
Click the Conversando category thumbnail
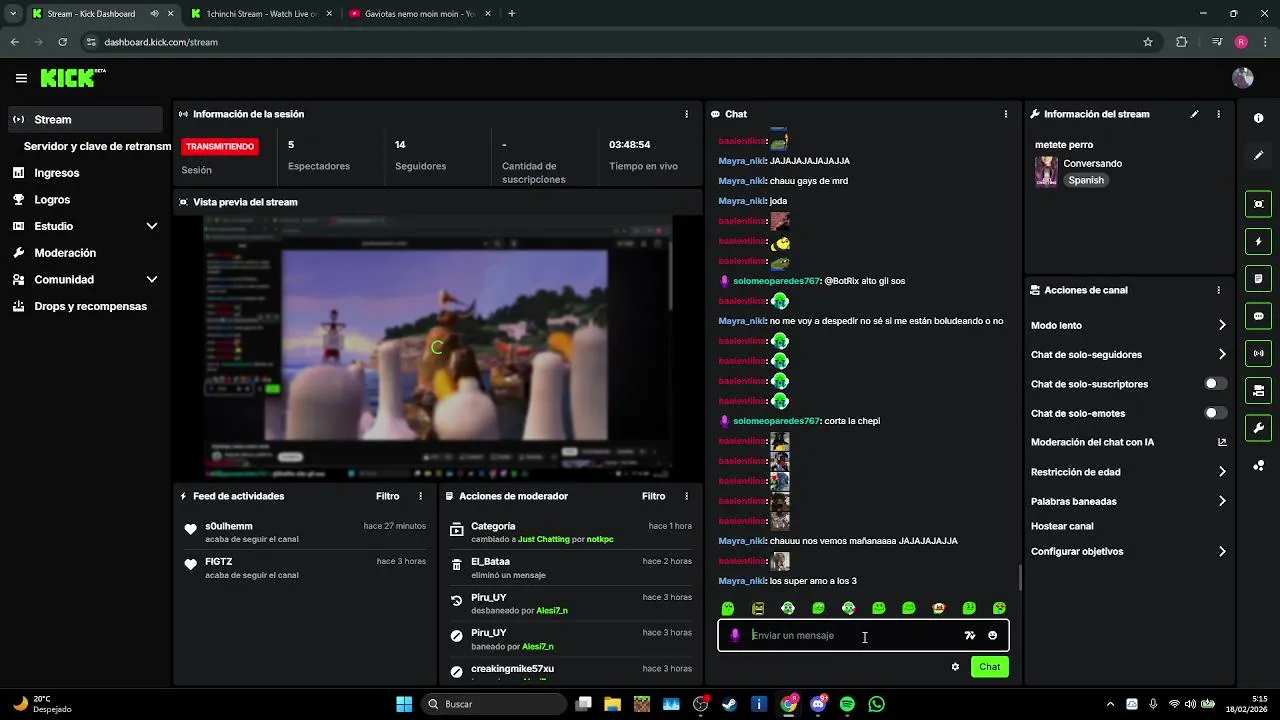(x=1046, y=171)
